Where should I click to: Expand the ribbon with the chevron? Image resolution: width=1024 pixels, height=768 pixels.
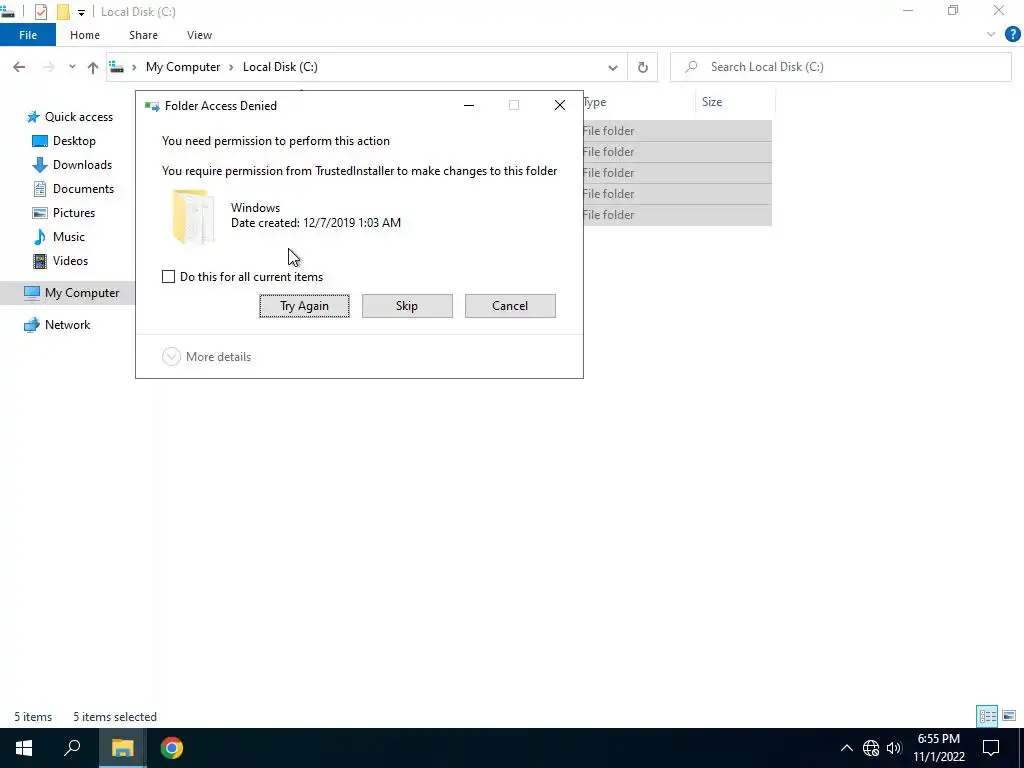[991, 35]
